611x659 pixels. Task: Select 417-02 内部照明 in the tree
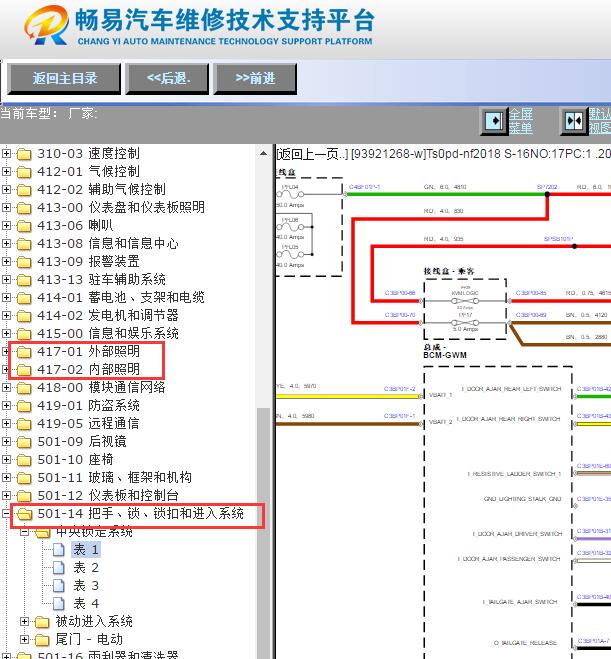(x=88, y=369)
